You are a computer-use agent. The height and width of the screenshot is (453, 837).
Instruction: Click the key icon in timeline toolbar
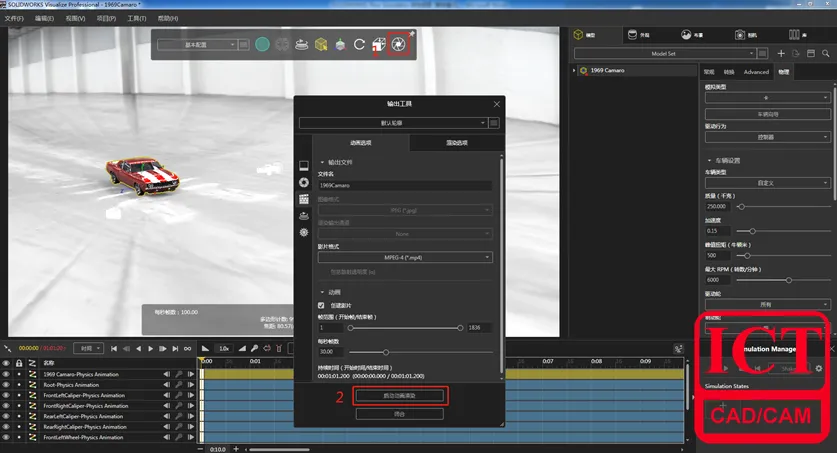click(255, 348)
